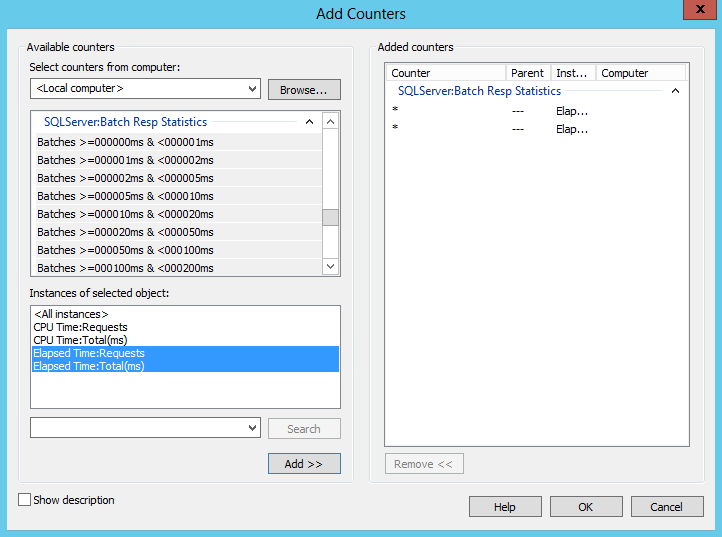Click OK to confirm counters
722x537 pixels.
[x=586, y=507]
